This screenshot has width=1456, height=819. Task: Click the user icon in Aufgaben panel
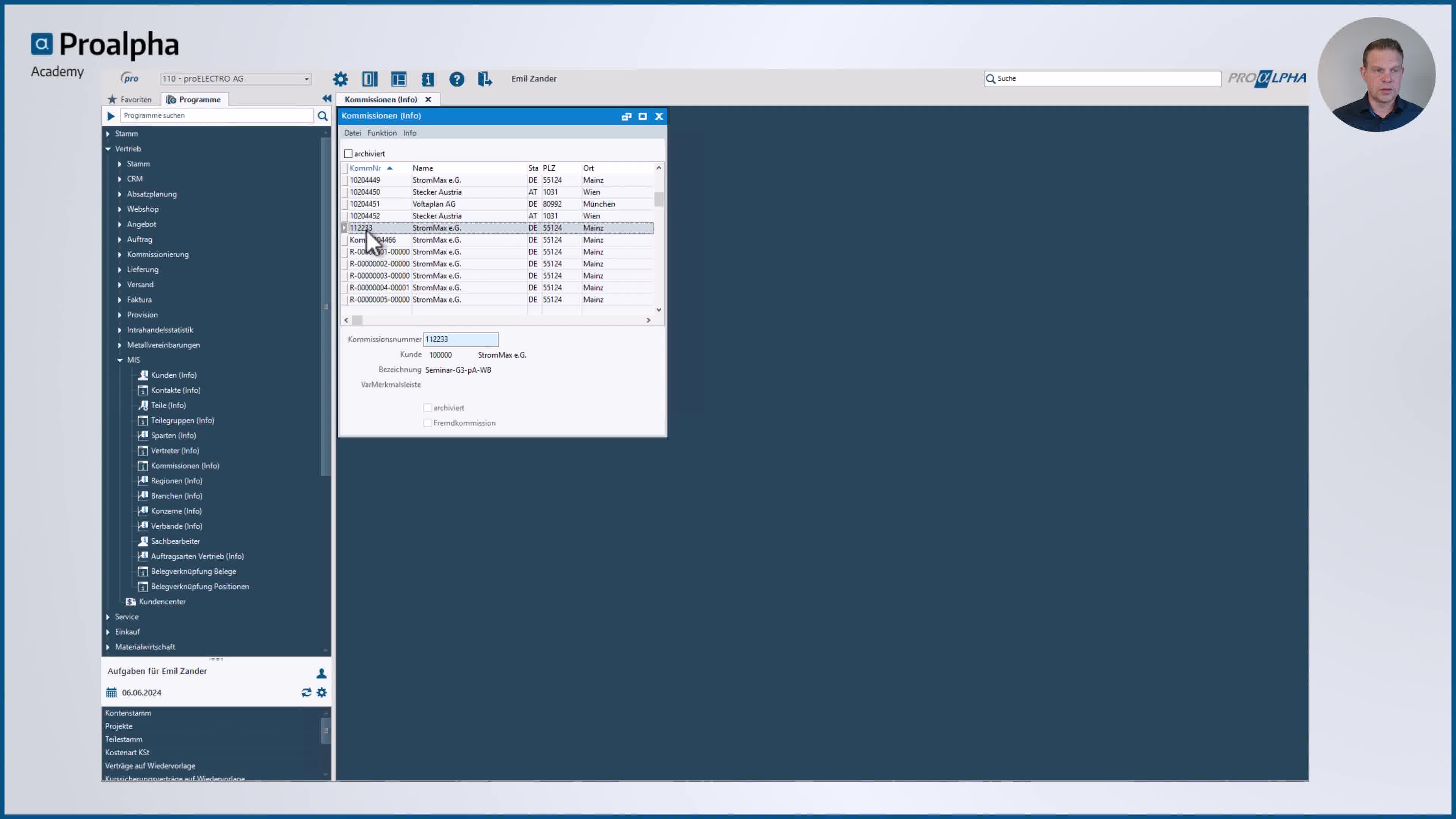coord(322,673)
